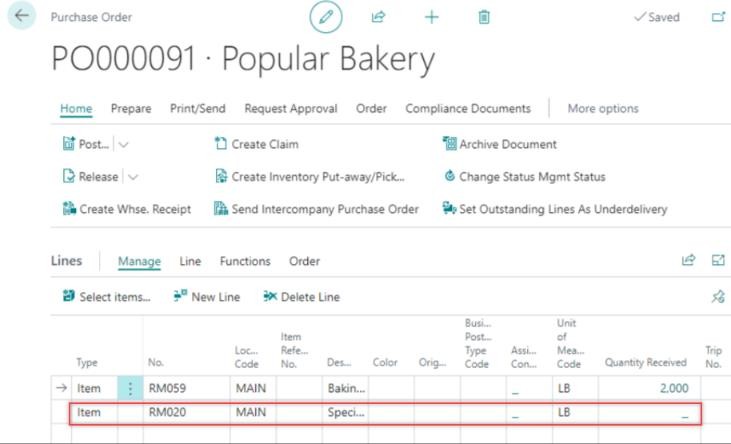Open row options for item RM059
The height and width of the screenshot is (444, 731).
[x=130, y=388]
